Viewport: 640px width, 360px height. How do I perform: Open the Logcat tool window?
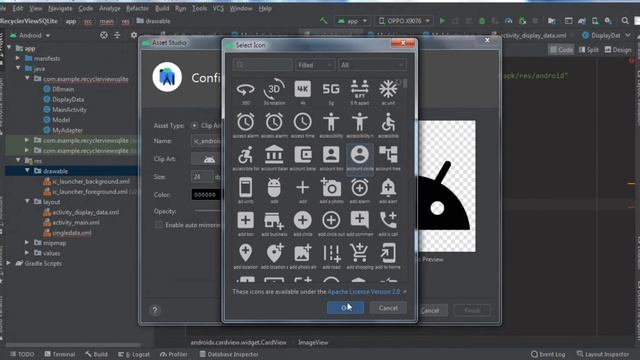point(133,354)
